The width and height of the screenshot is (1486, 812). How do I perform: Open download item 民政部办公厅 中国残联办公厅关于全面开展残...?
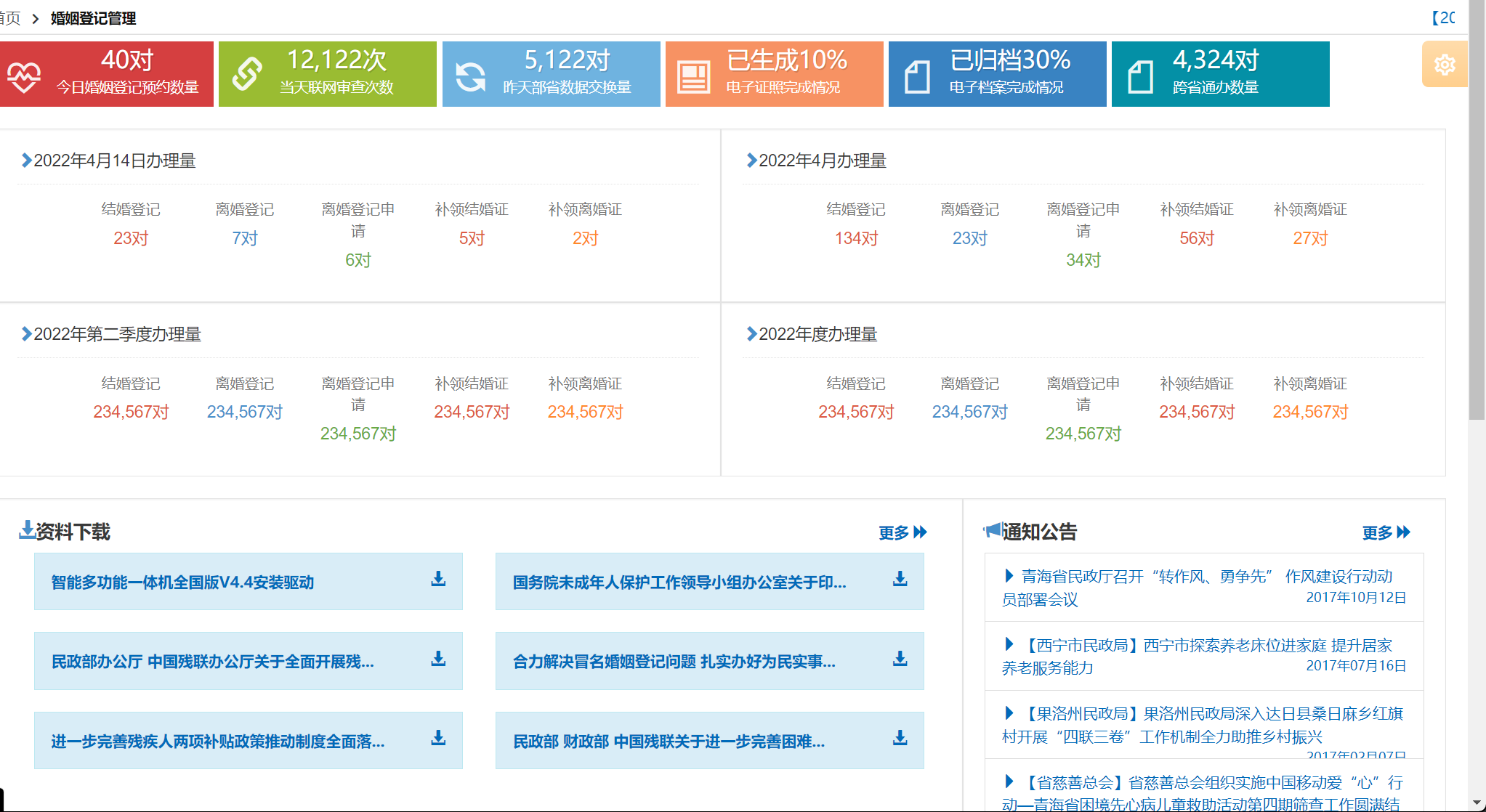[x=249, y=661]
